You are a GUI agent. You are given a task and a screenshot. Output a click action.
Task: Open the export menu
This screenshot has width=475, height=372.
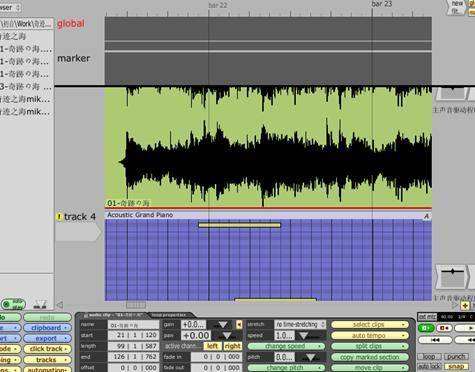pos(47,339)
